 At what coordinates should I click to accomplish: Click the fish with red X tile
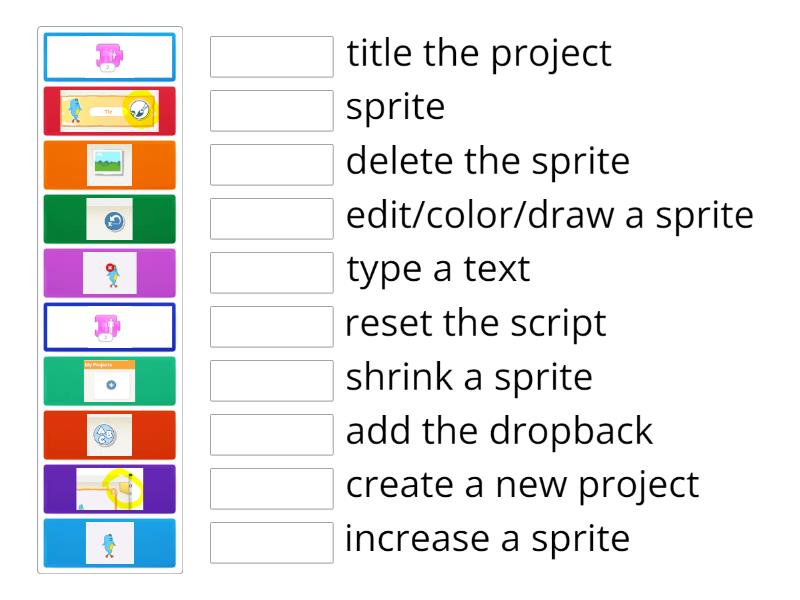point(110,273)
